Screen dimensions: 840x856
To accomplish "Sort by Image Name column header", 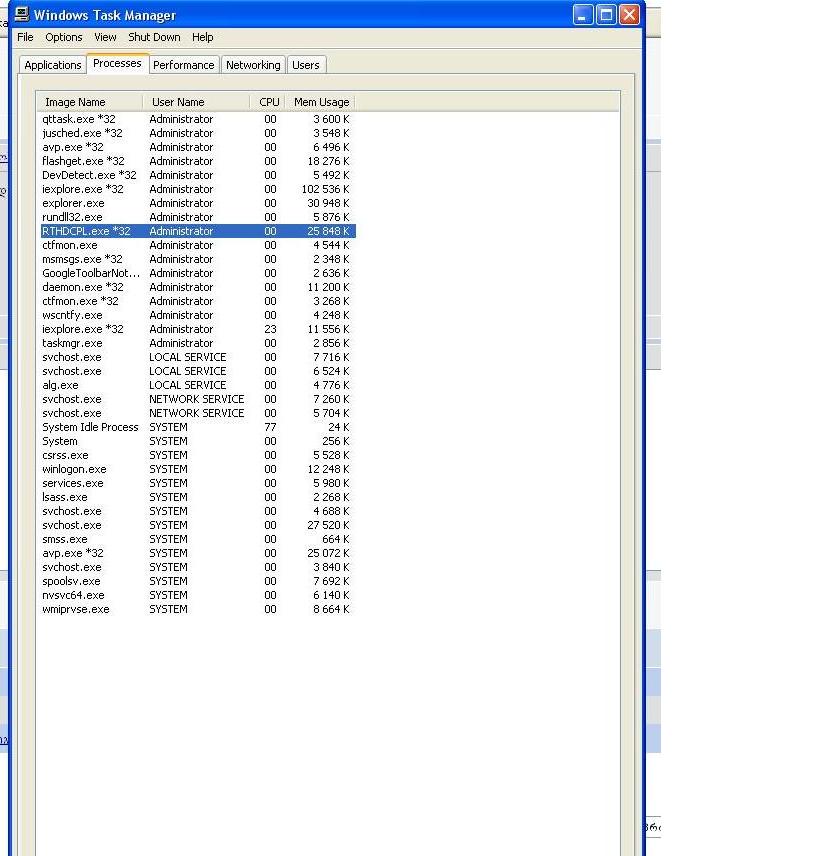I will 90,102.
